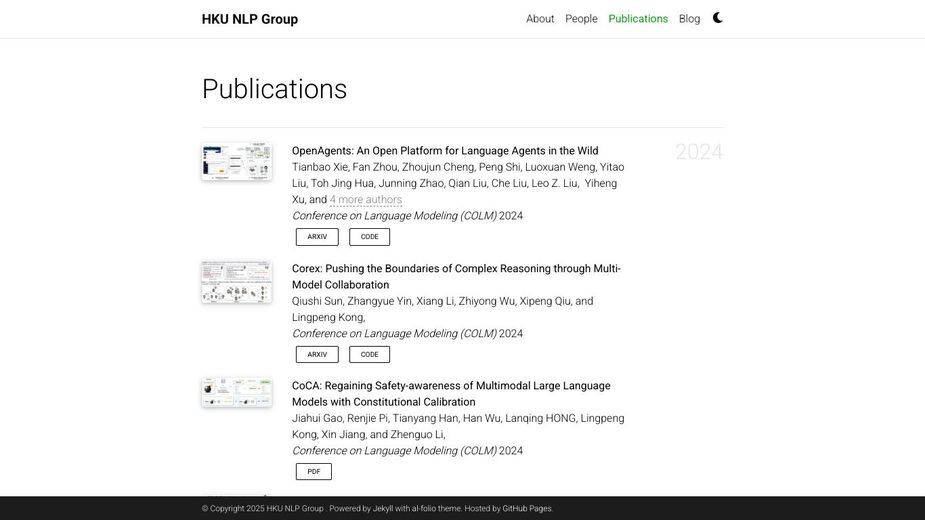Follow the Jekyll link in footer
Image resolution: width=925 pixels, height=520 pixels.
pyautogui.click(x=382, y=508)
